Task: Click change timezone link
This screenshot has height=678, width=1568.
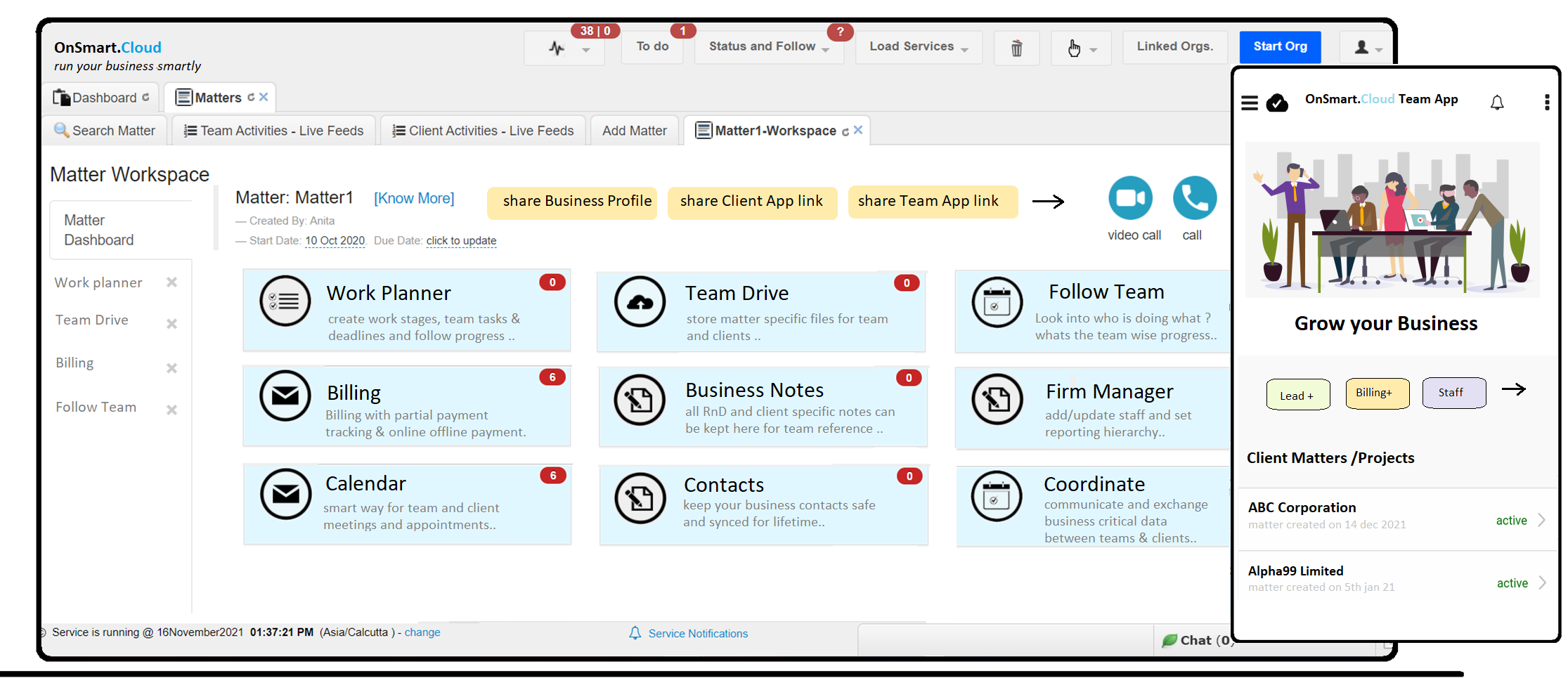Action: 422,632
